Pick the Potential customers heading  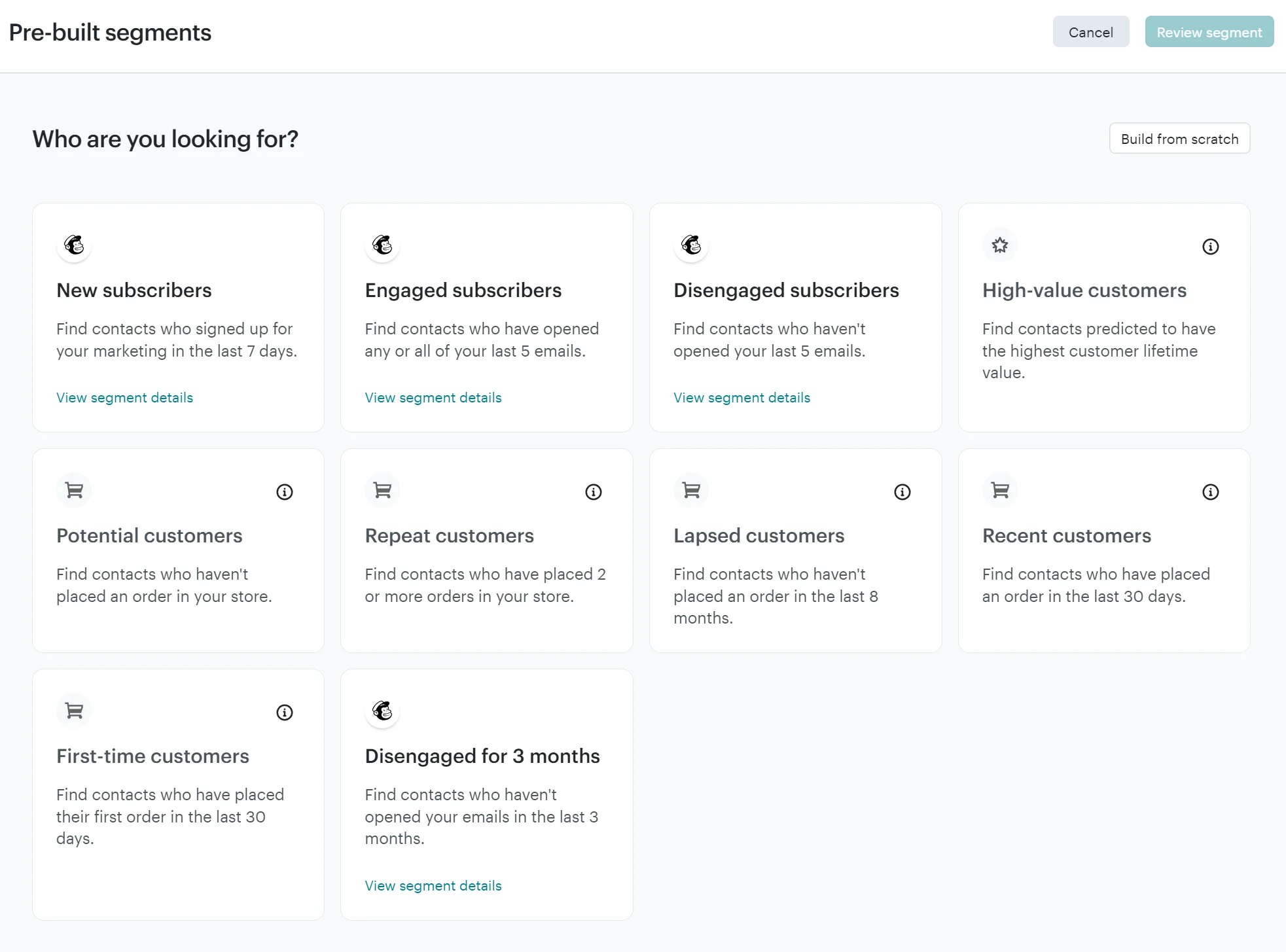pyautogui.click(x=149, y=536)
